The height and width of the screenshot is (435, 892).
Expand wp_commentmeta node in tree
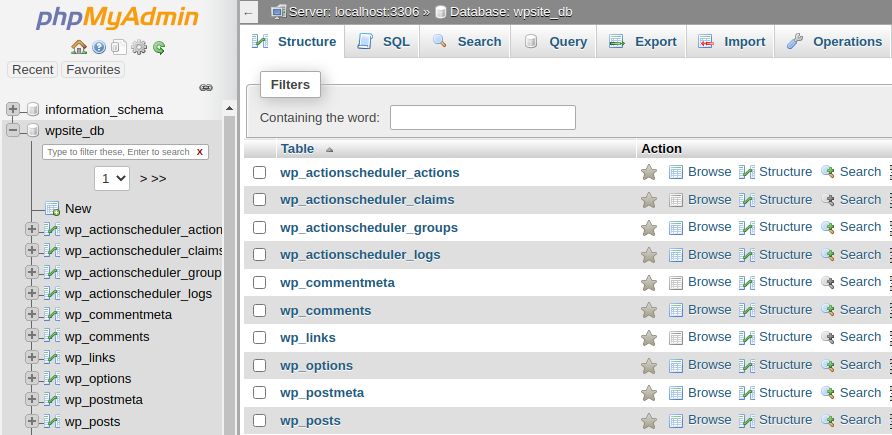32,314
